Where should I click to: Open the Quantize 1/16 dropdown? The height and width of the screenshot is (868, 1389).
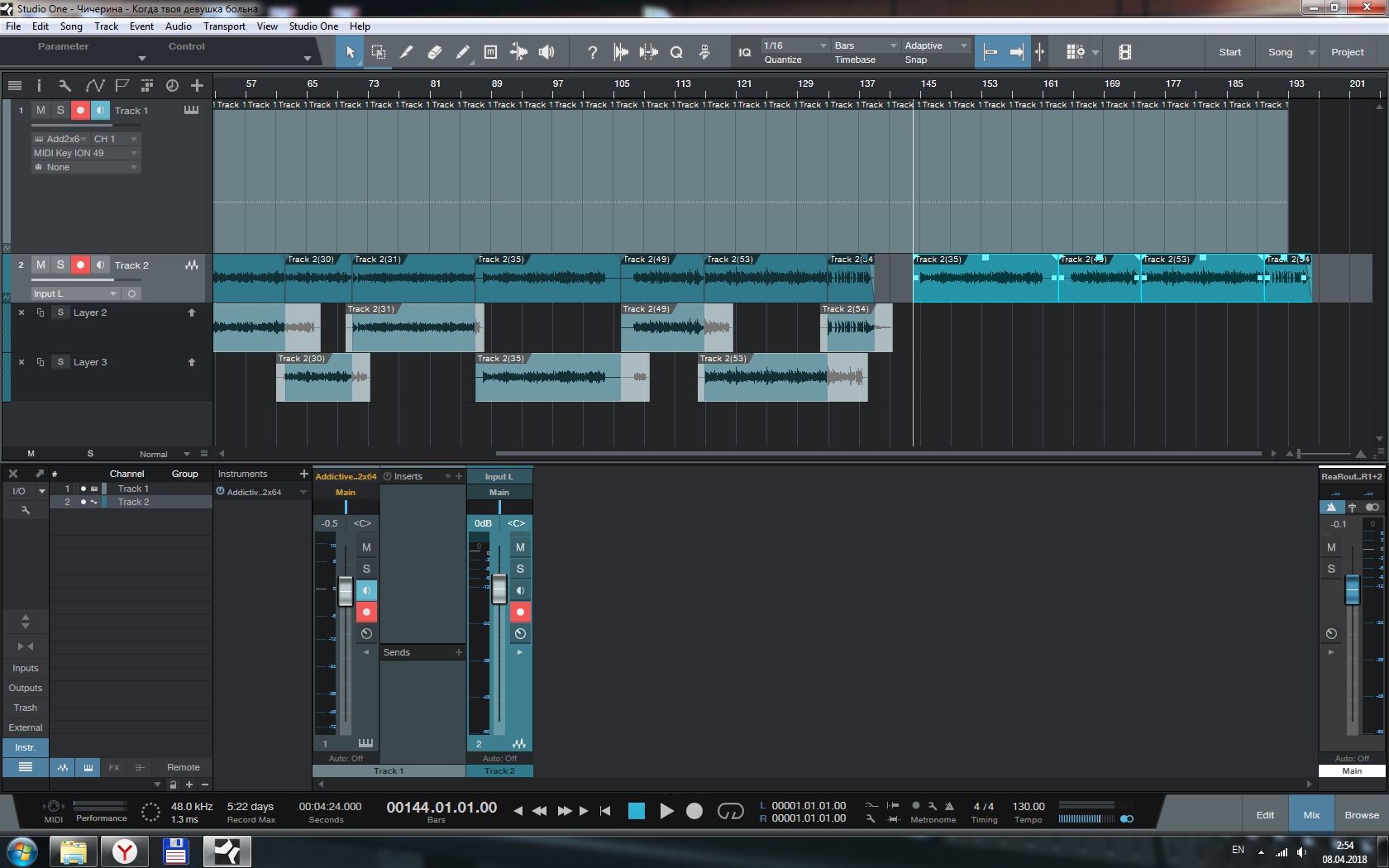[x=795, y=45]
